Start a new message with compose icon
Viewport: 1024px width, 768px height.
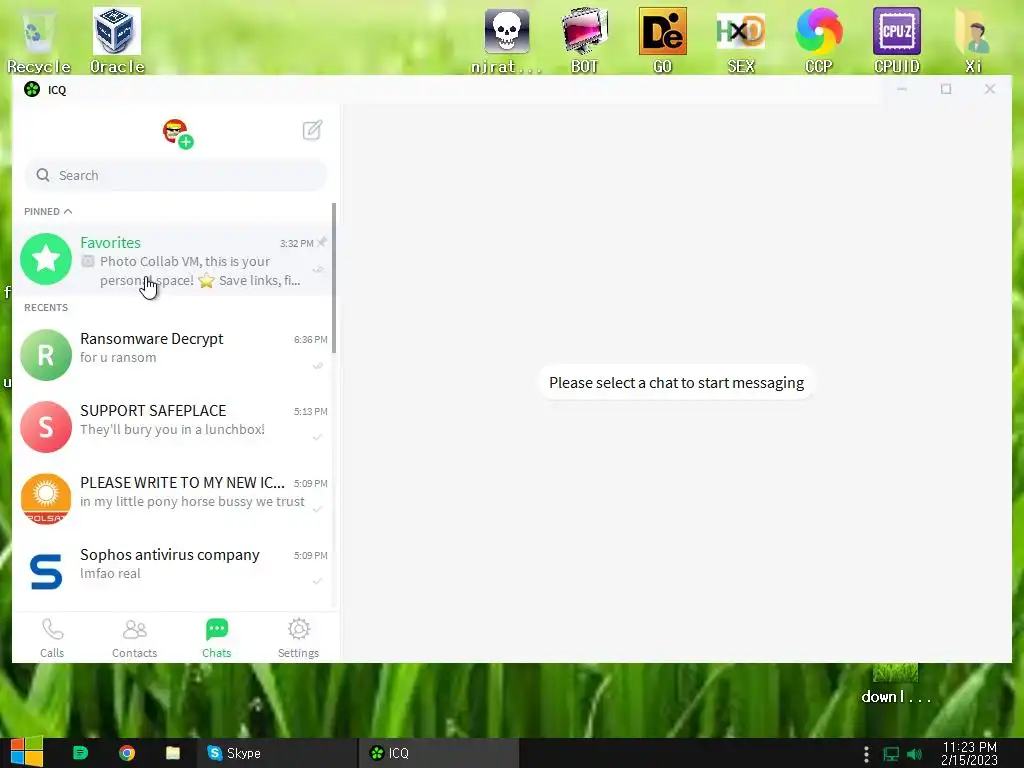pyautogui.click(x=312, y=130)
